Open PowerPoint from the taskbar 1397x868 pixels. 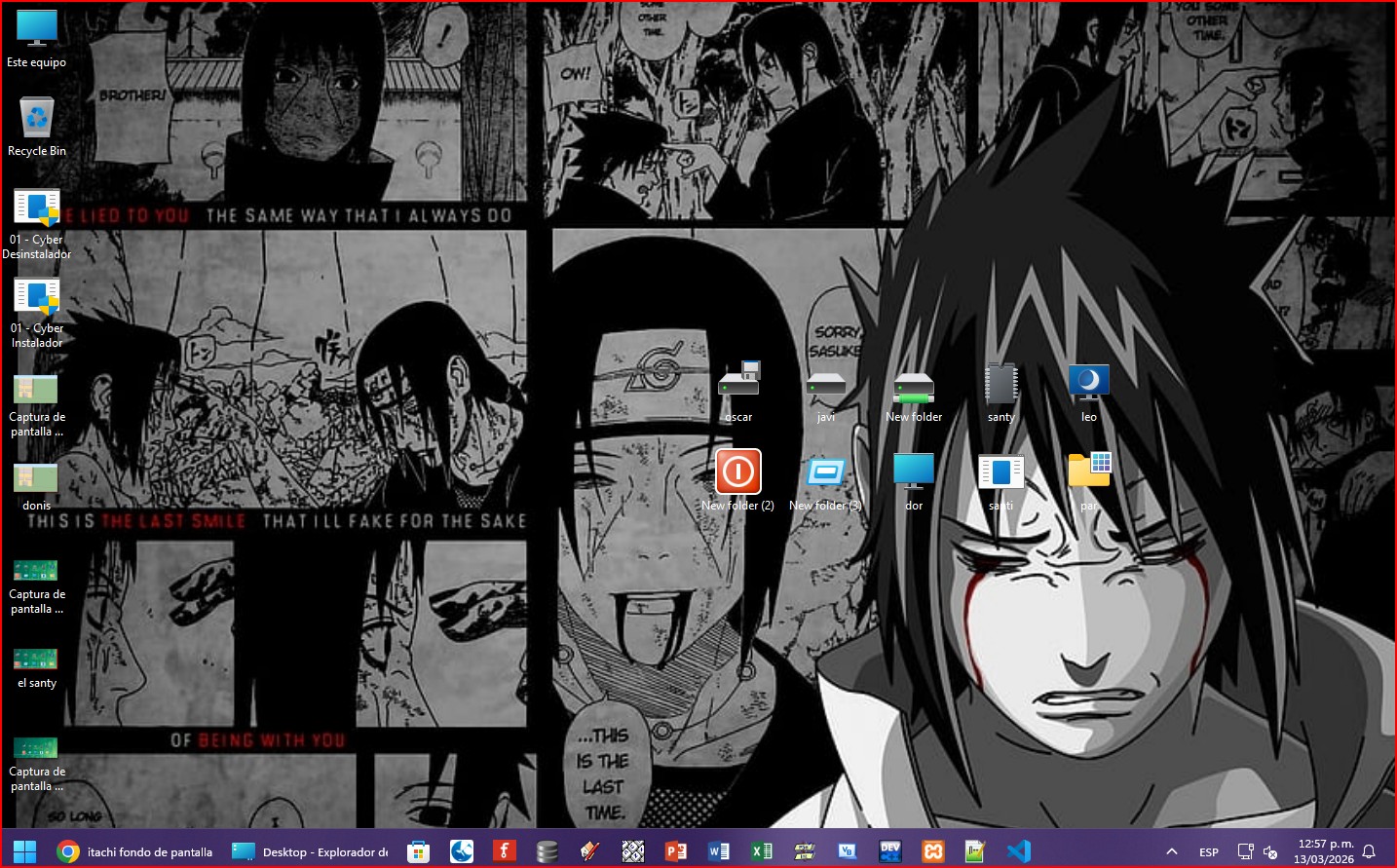tap(675, 851)
